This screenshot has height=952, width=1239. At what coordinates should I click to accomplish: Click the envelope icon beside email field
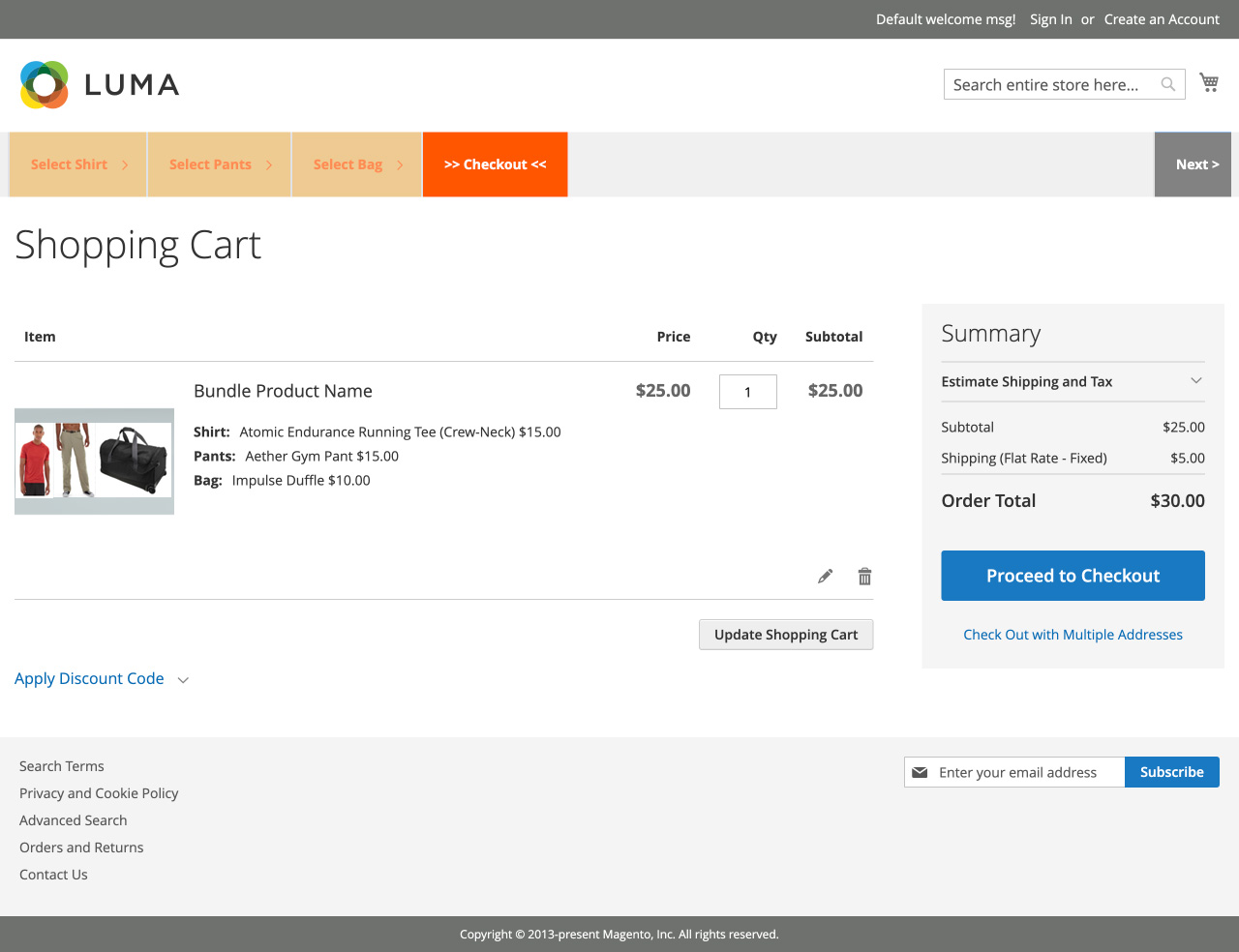[x=920, y=772]
